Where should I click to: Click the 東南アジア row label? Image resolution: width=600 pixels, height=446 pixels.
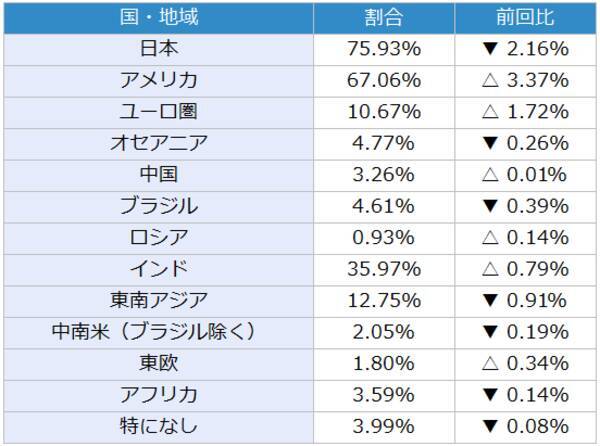coord(159,300)
